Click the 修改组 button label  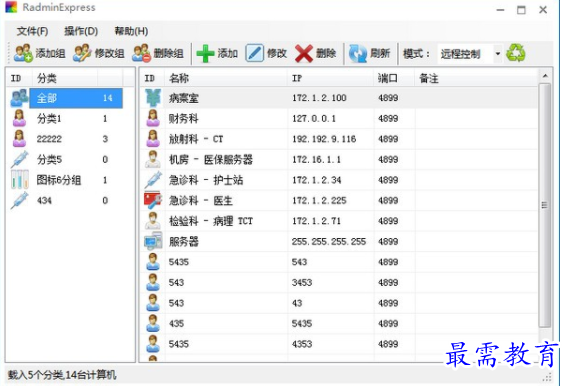[x=110, y=54]
